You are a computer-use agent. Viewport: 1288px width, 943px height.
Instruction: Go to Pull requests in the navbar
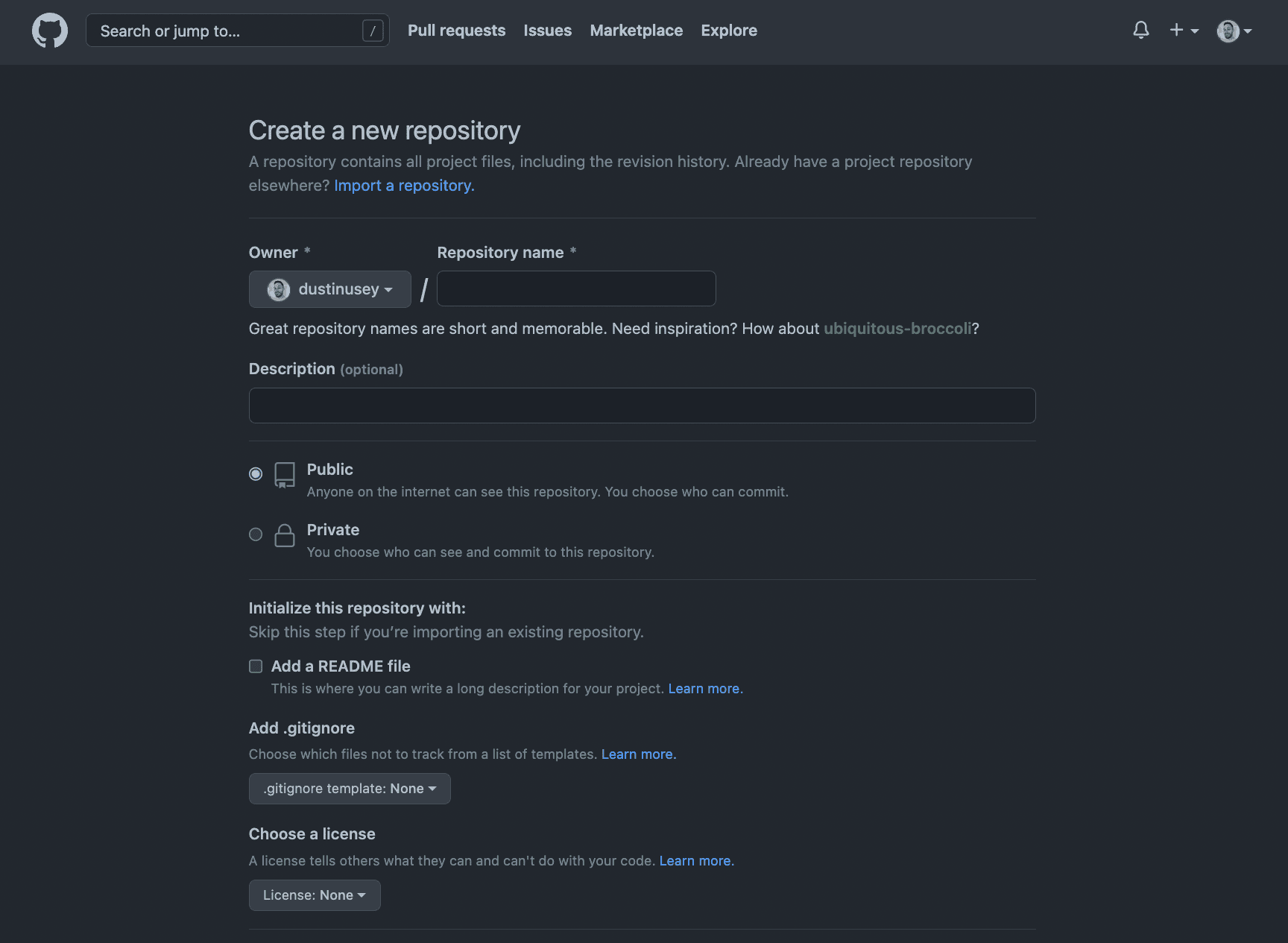pos(456,31)
